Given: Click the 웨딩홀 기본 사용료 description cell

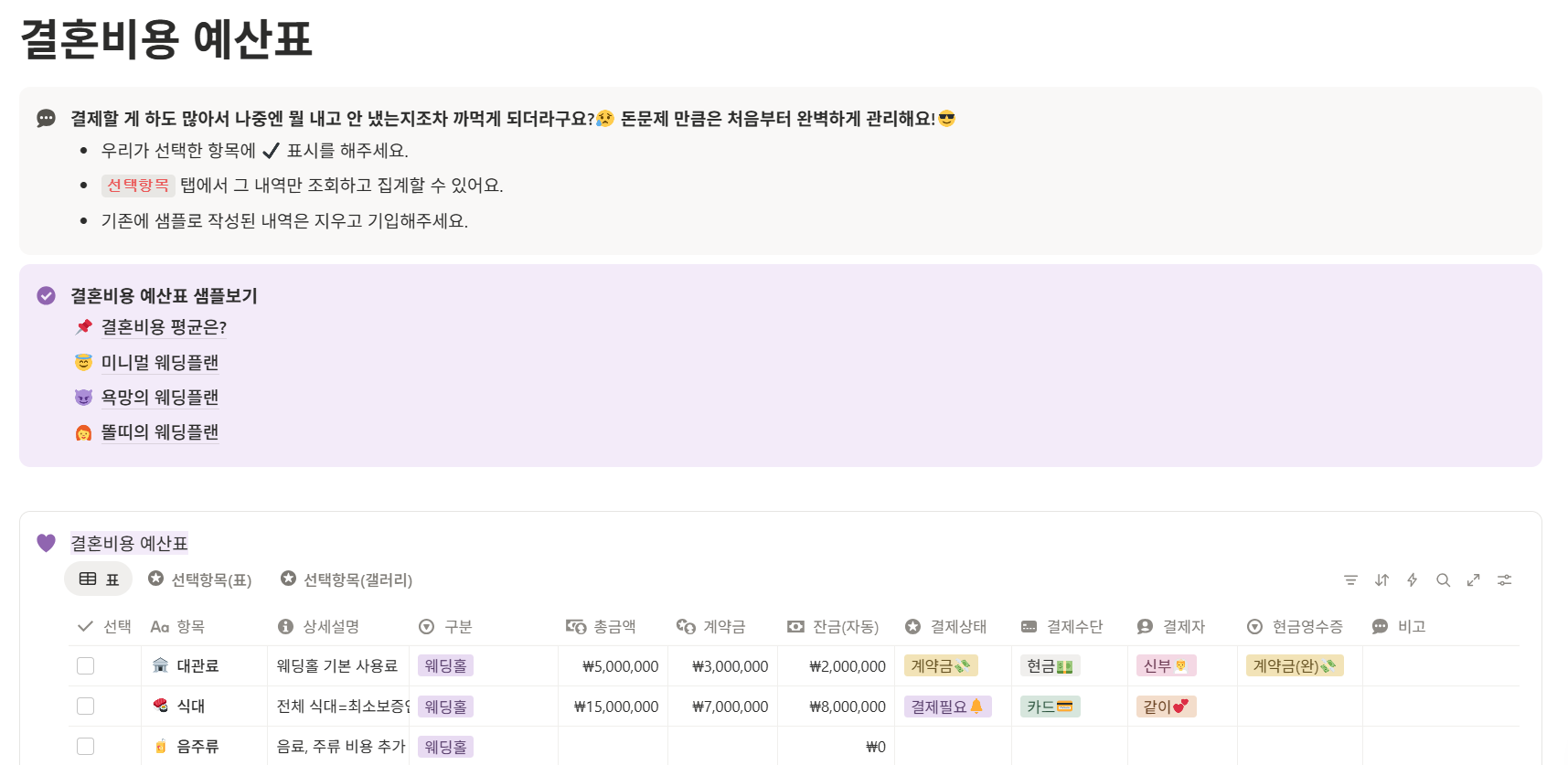Looking at the screenshot, I should tap(338, 665).
